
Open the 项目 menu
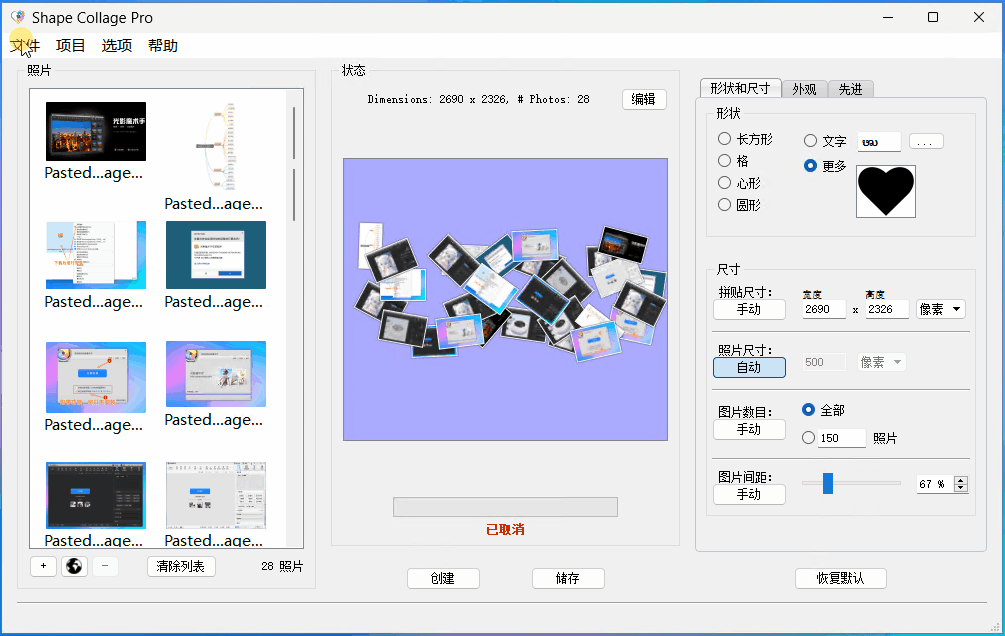pos(71,46)
